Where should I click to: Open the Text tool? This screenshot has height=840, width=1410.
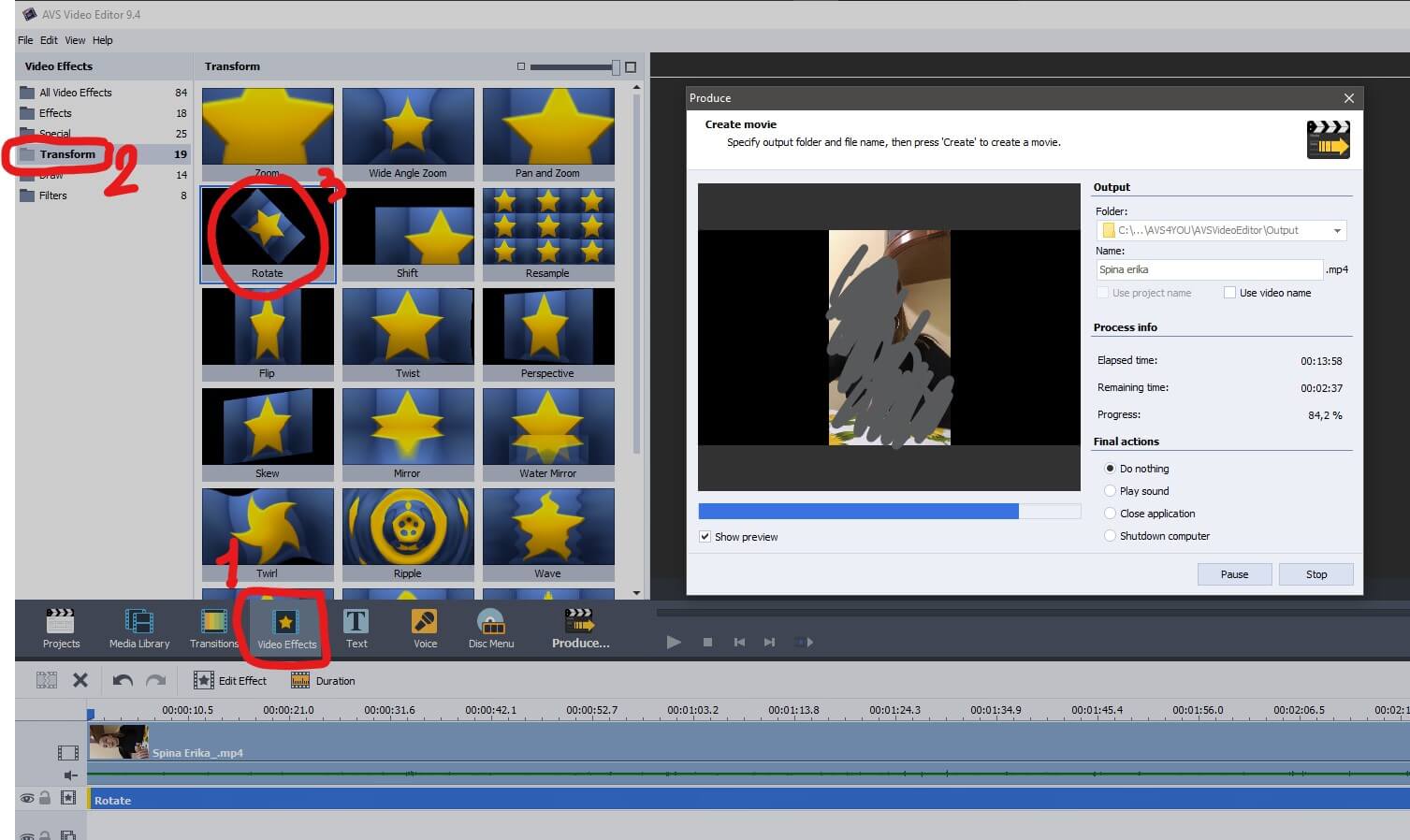point(356,628)
